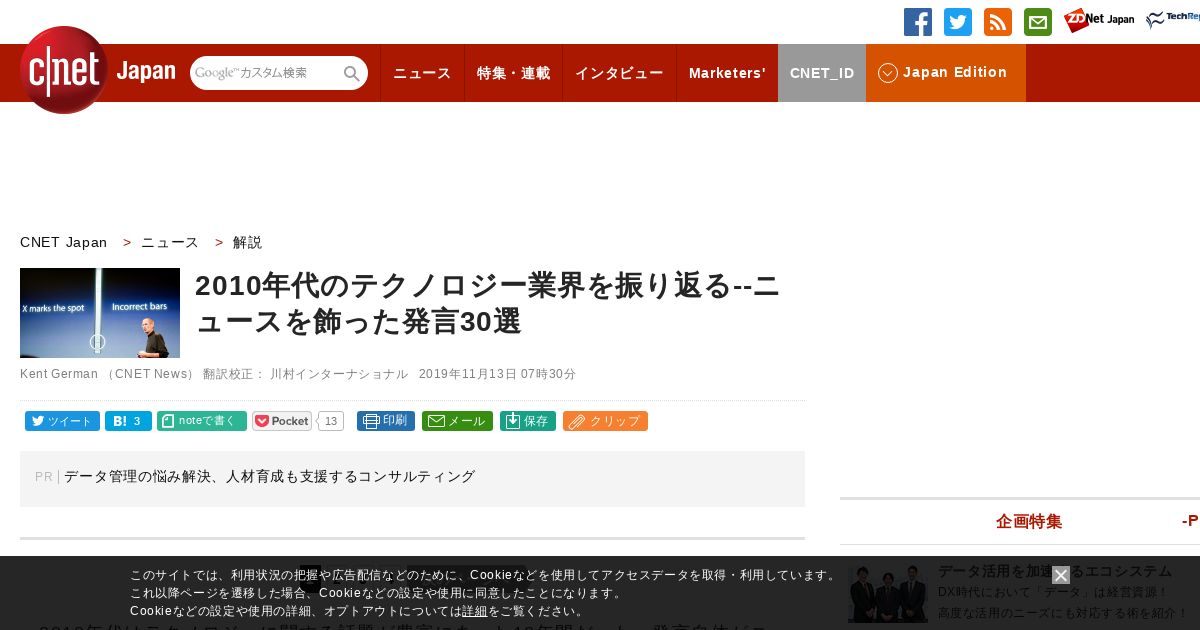The height and width of the screenshot is (630, 1200).
Task: Clip article with クリップ button
Action: point(605,421)
